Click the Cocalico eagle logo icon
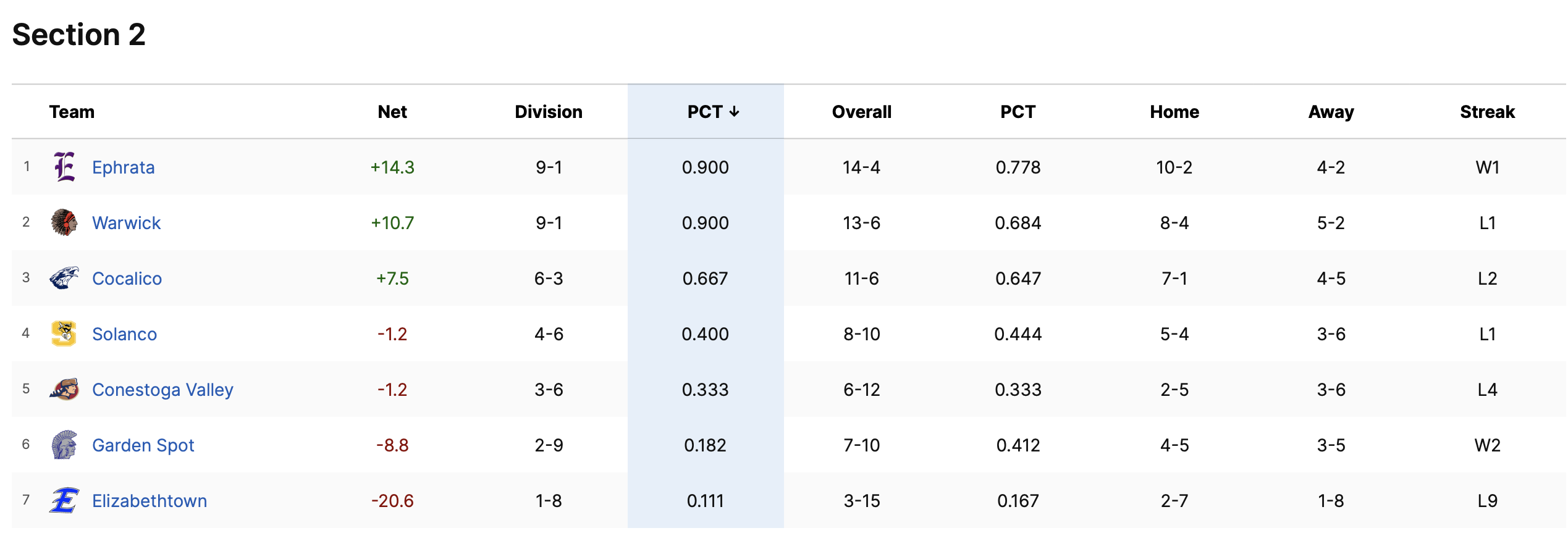This screenshot has width=1568, height=541. [64, 278]
